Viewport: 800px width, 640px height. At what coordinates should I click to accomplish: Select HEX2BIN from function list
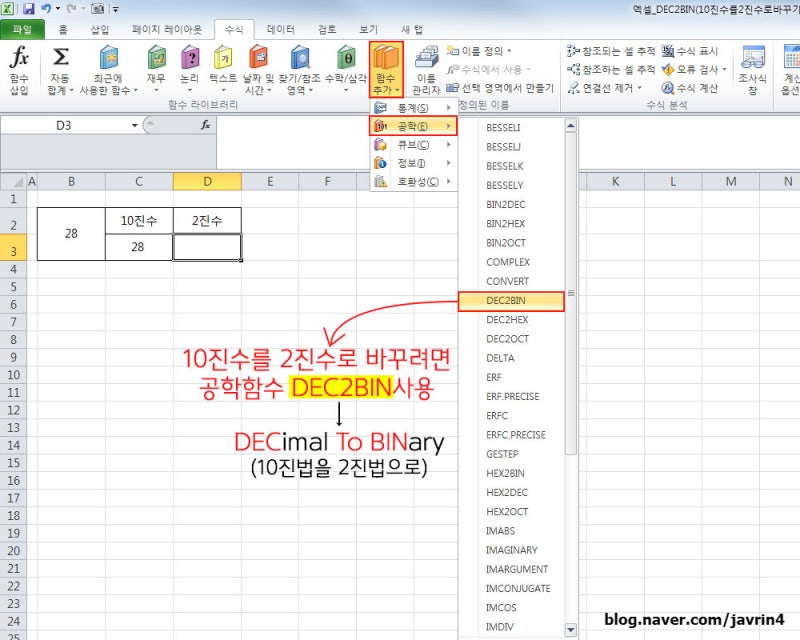[x=511, y=474]
